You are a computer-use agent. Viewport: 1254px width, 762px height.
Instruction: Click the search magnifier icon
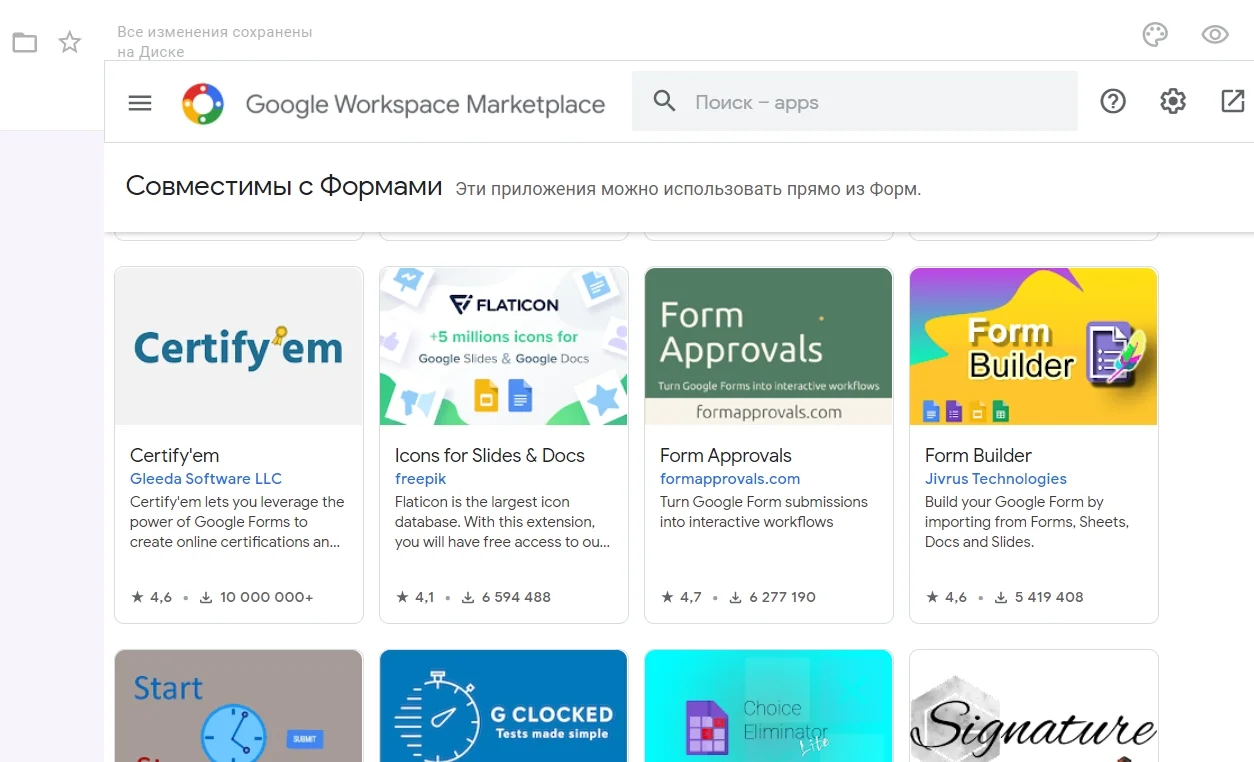pyautogui.click(x=664, y=101)
